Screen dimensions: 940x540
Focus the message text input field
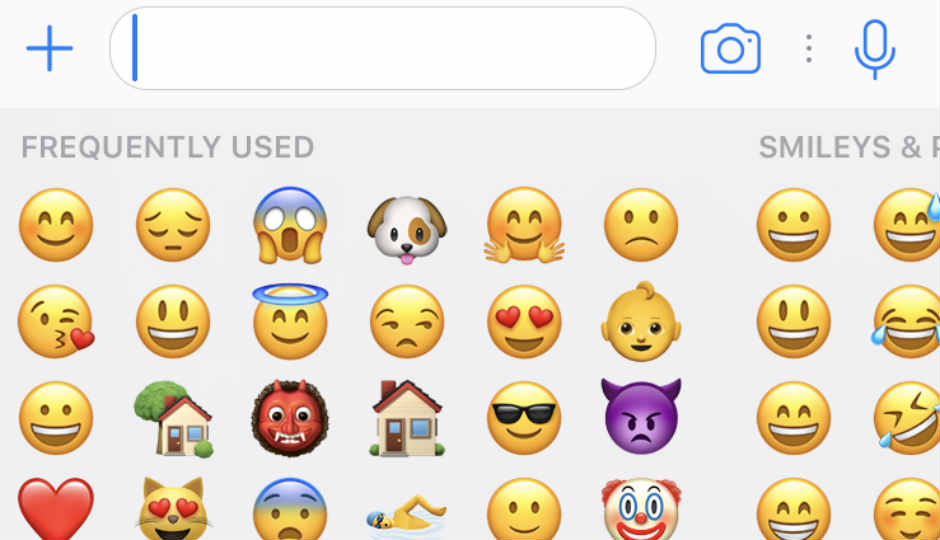point(383,49)
